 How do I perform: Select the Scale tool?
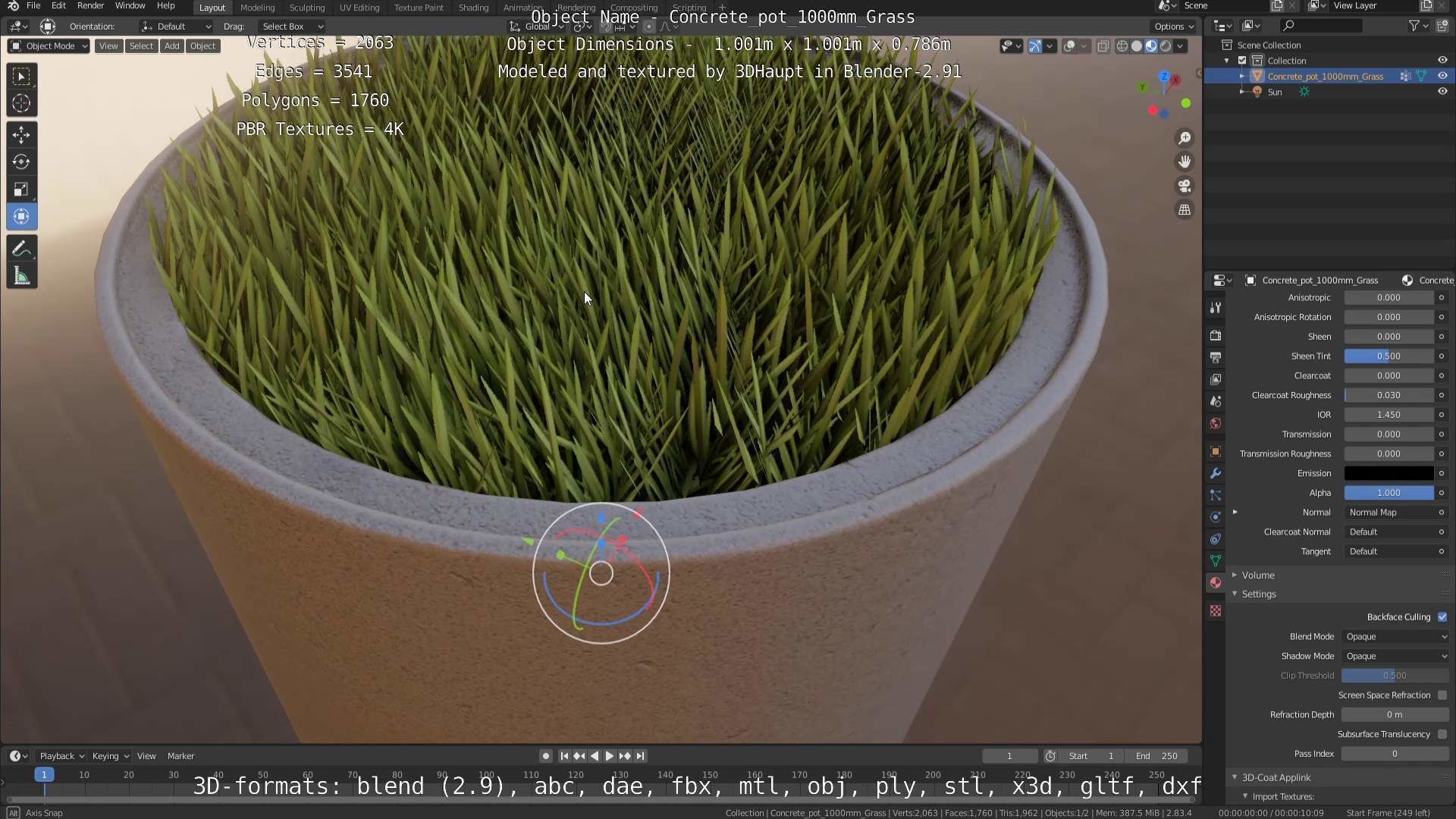(21, 189)
